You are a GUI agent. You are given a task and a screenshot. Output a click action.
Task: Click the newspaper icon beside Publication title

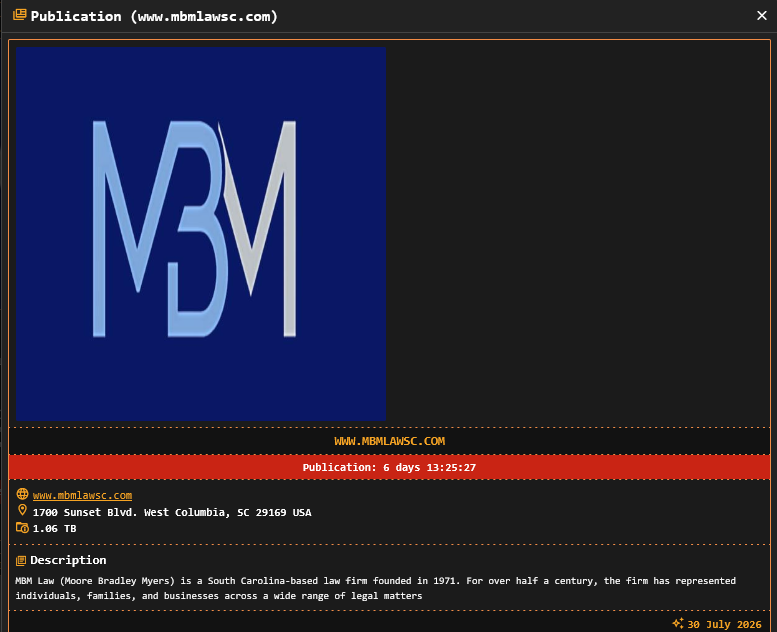click(19, 15)
